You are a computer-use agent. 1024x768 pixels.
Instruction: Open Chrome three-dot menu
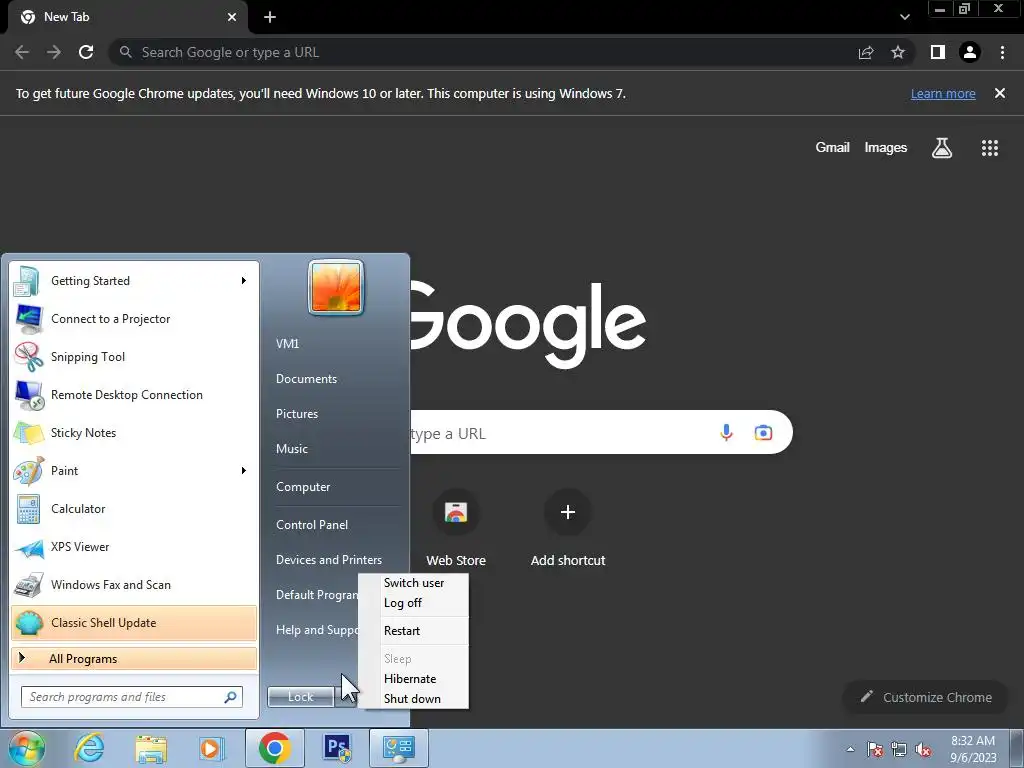point(1002,52)
